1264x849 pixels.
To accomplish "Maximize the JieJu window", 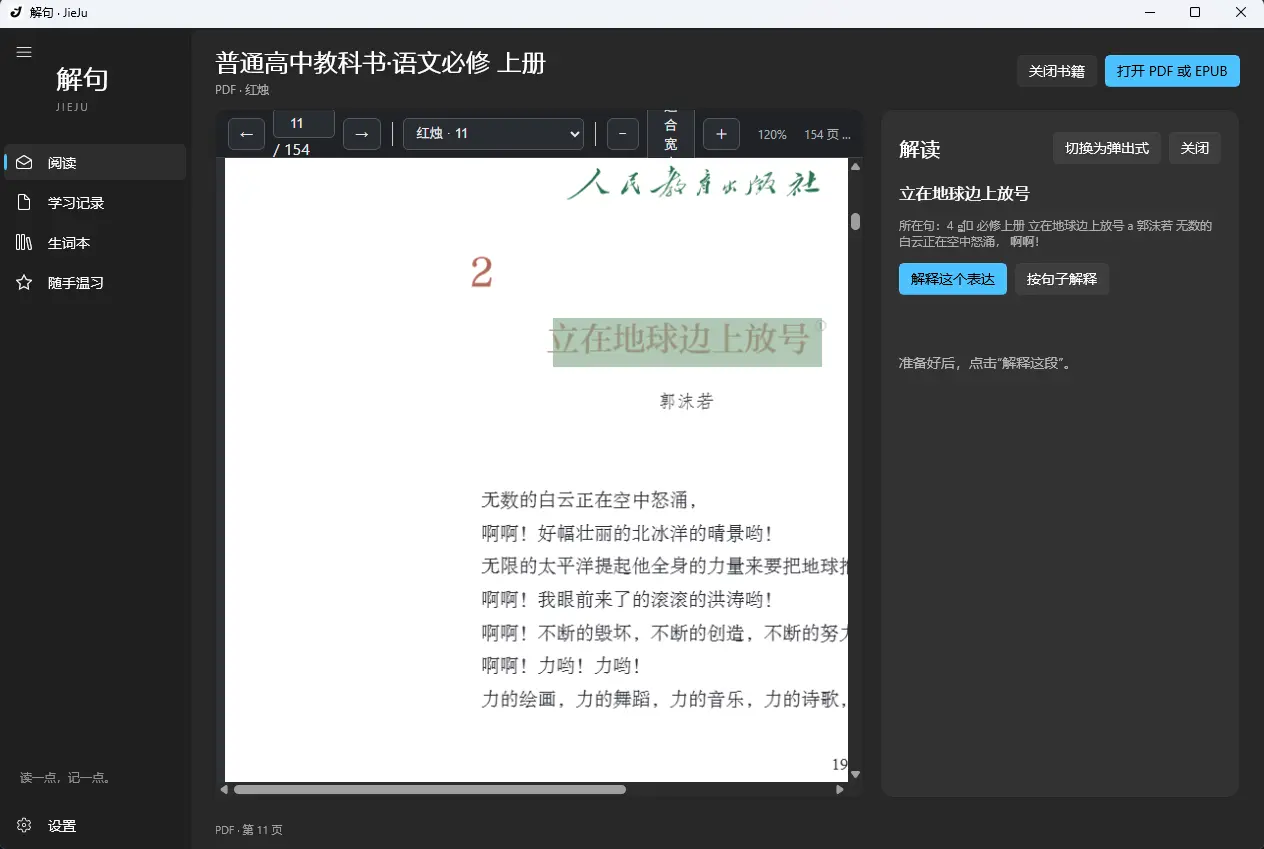I will (1195, 12).
